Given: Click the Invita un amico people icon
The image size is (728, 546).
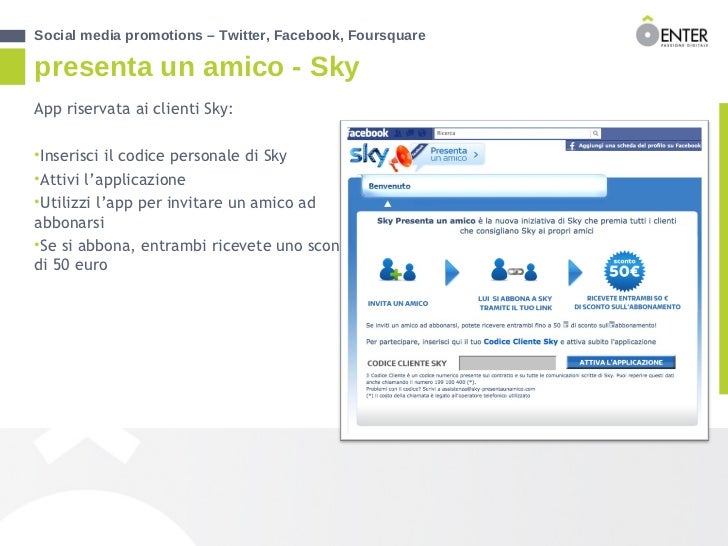Looking at the screenshot, I should 397,270.
